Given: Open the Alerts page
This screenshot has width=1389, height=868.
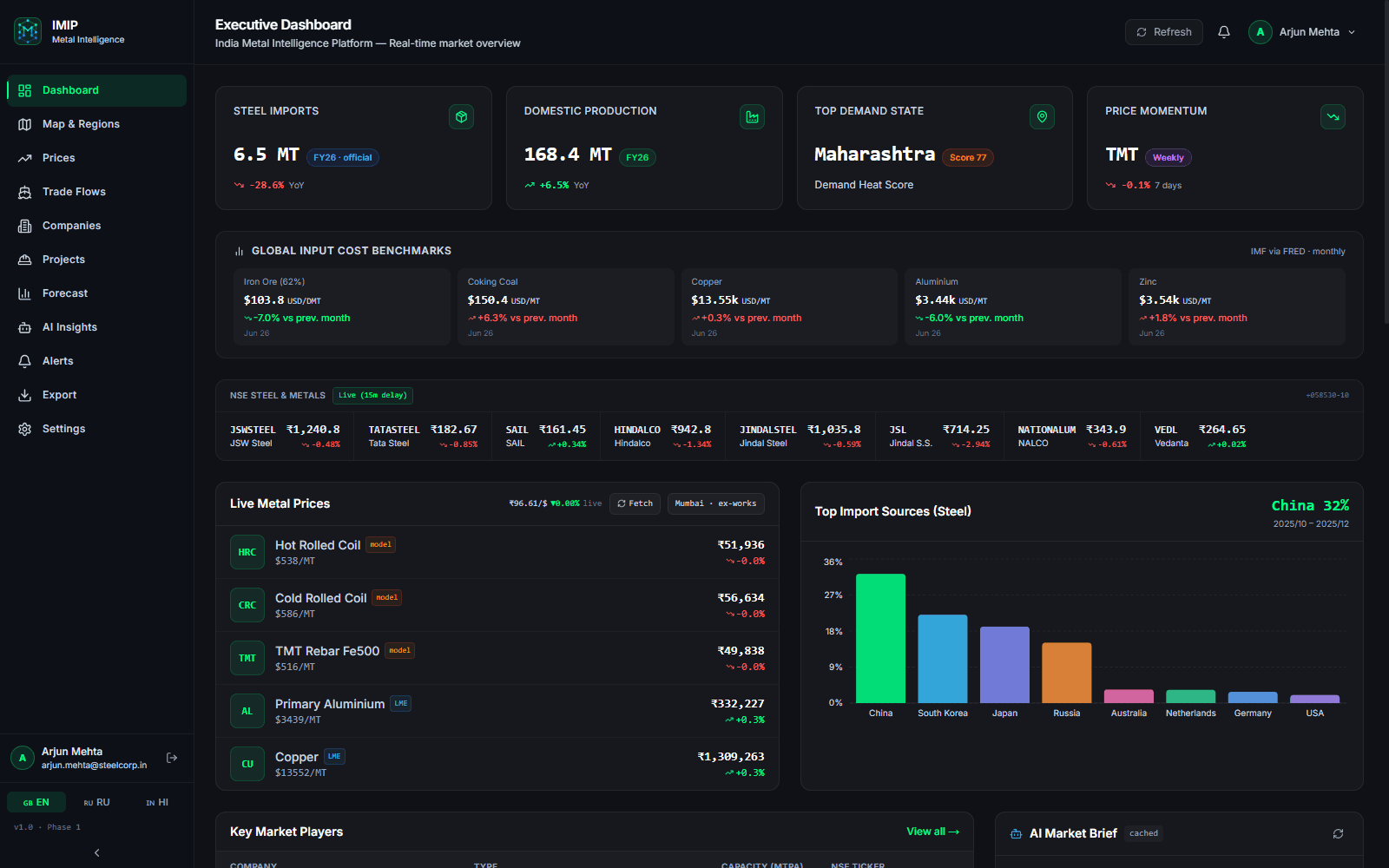Looking at the screenshot, I should (96, 361).
